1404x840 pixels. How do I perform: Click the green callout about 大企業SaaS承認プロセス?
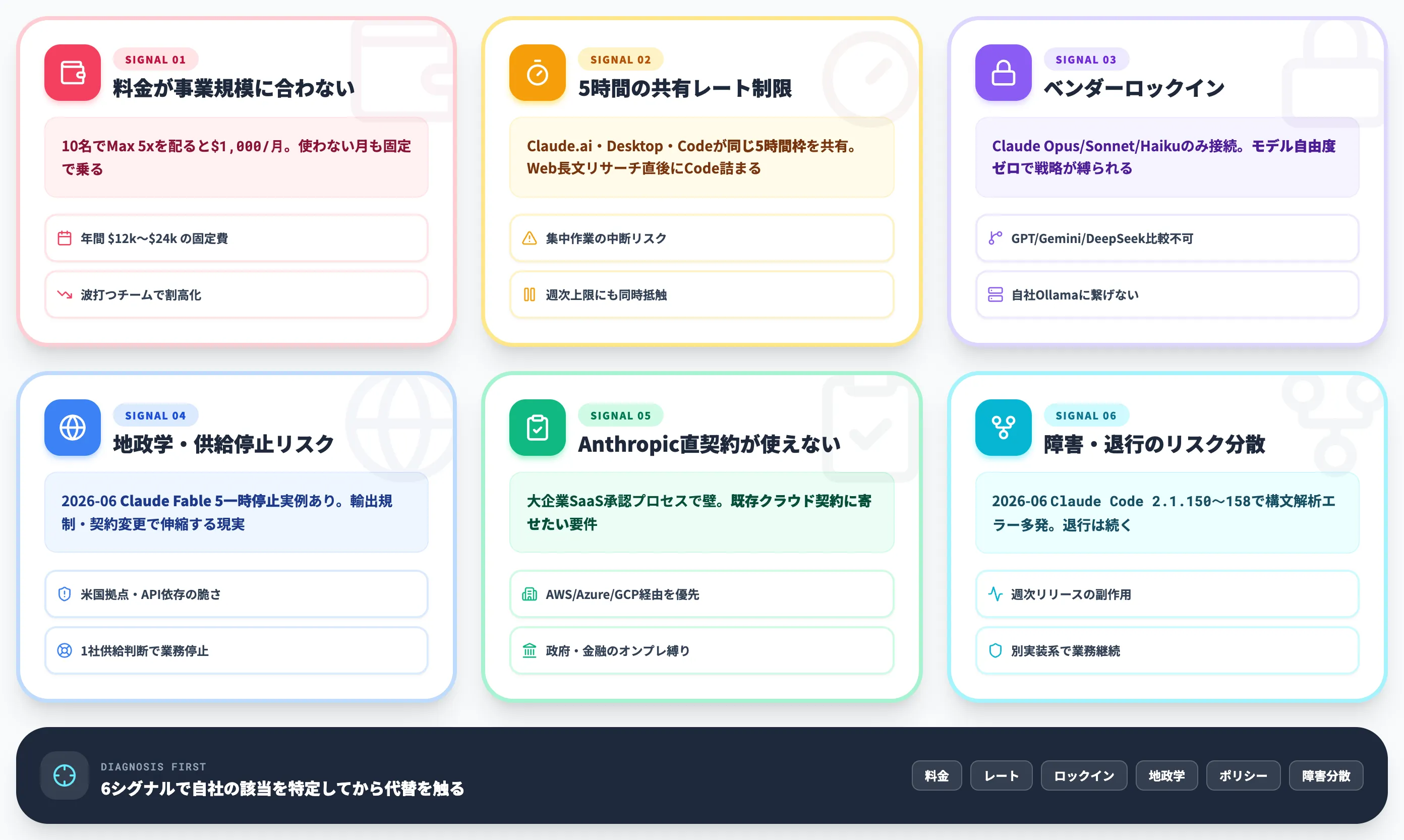pos(701,512)
